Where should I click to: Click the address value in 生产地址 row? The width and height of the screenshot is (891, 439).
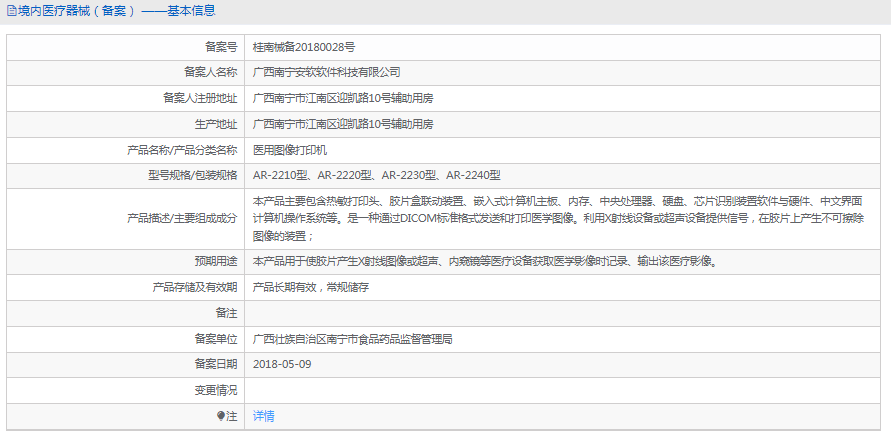(343, 124)
